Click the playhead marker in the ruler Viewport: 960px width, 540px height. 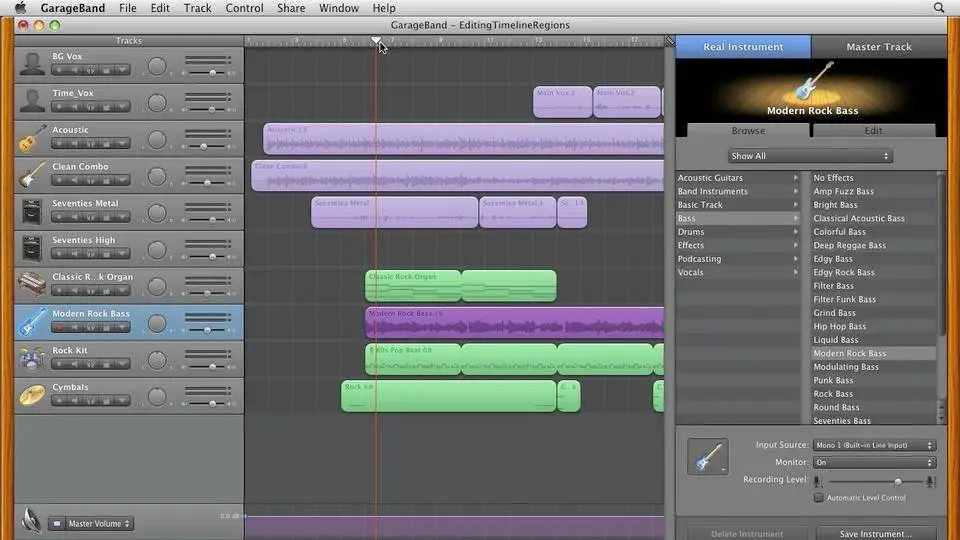375,40
